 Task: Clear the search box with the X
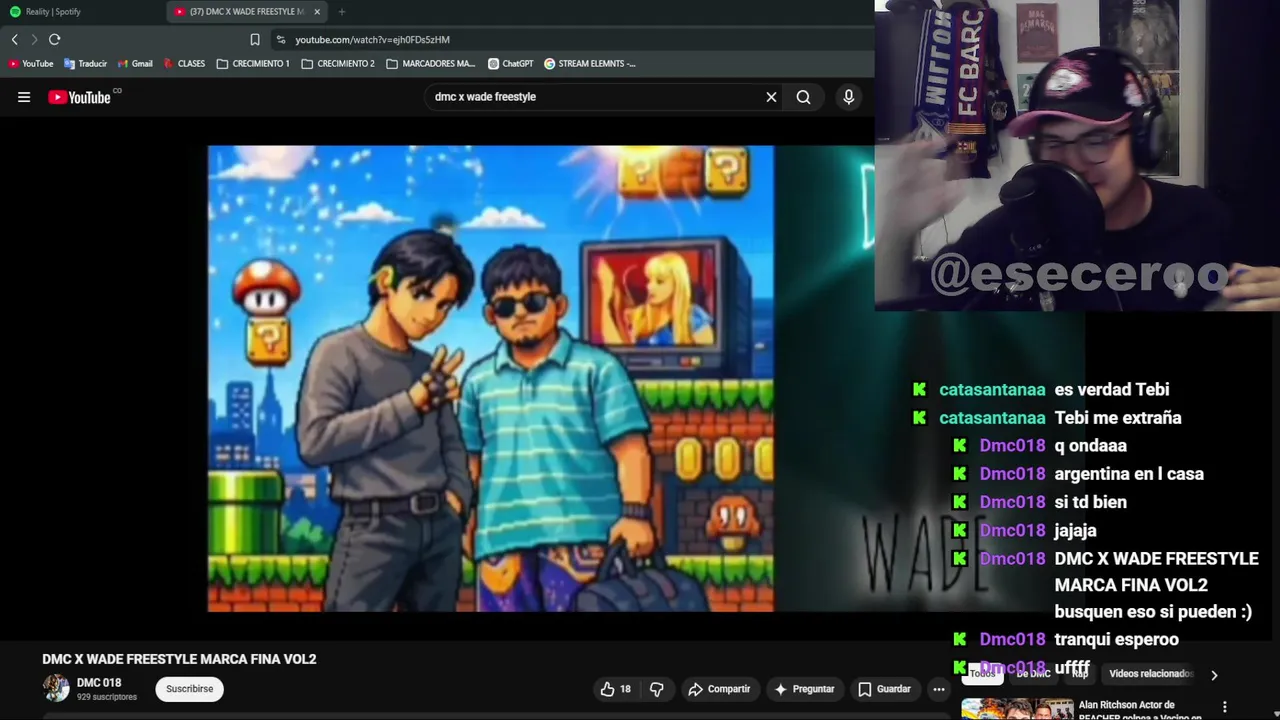(771, 97)
